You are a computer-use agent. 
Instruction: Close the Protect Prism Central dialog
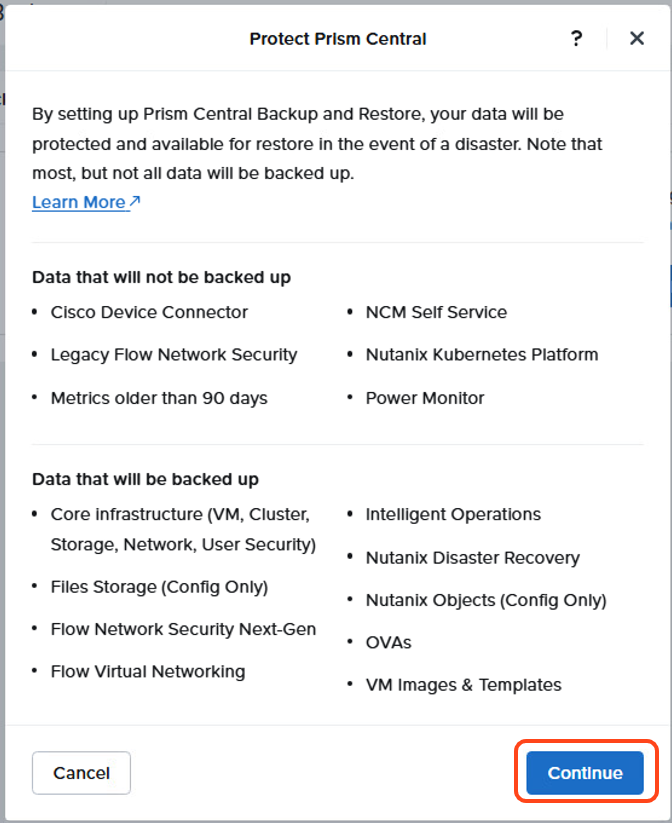point(637,38)
